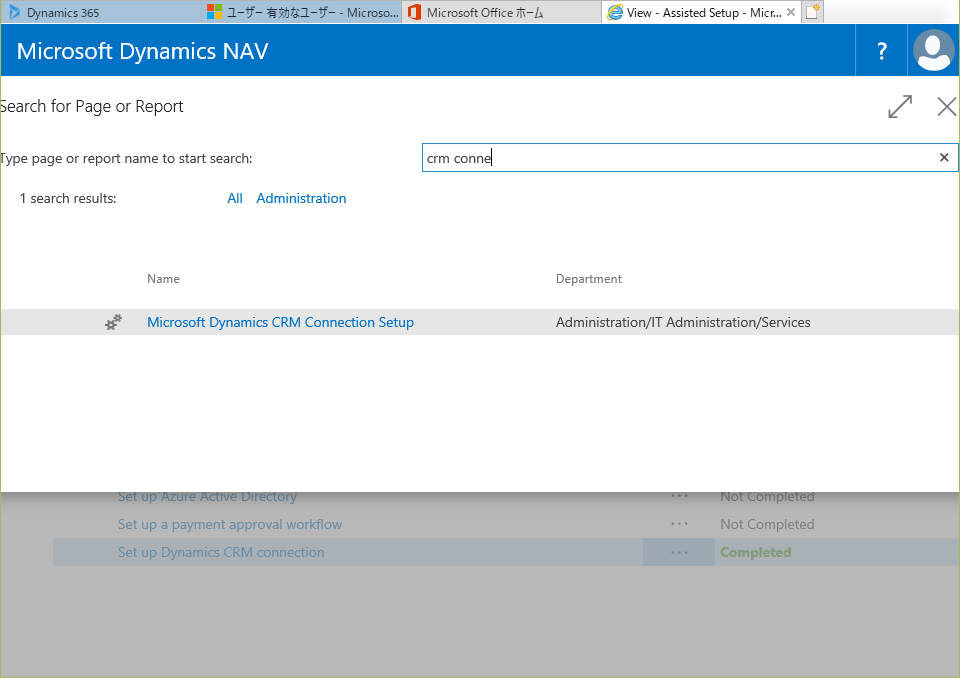Clear the search box with the x button

point(944,157)
